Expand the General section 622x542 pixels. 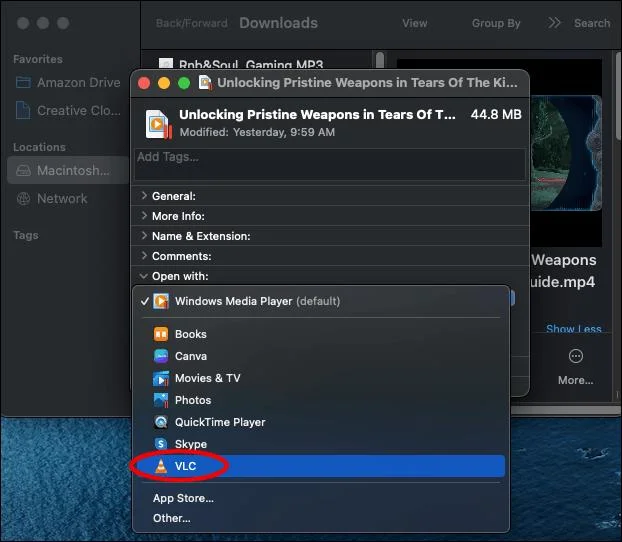tap(144, 196)
